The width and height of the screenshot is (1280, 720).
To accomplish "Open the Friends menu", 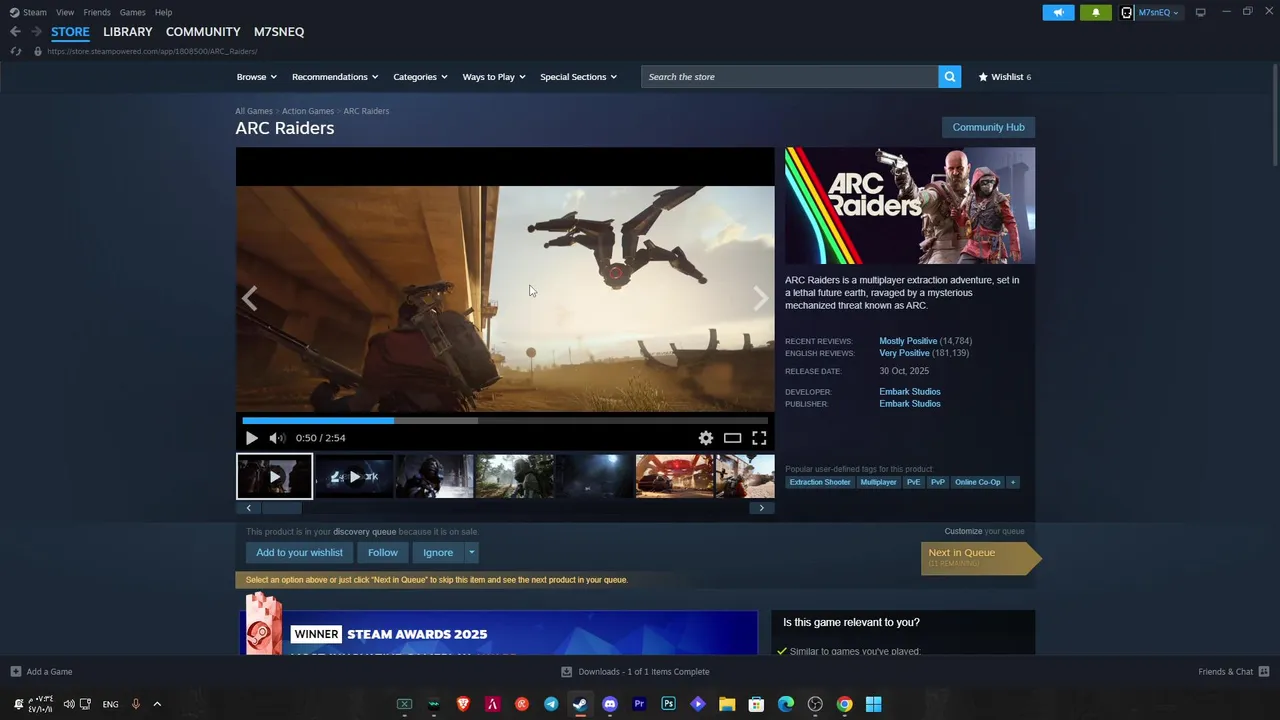I will [97, 12].
